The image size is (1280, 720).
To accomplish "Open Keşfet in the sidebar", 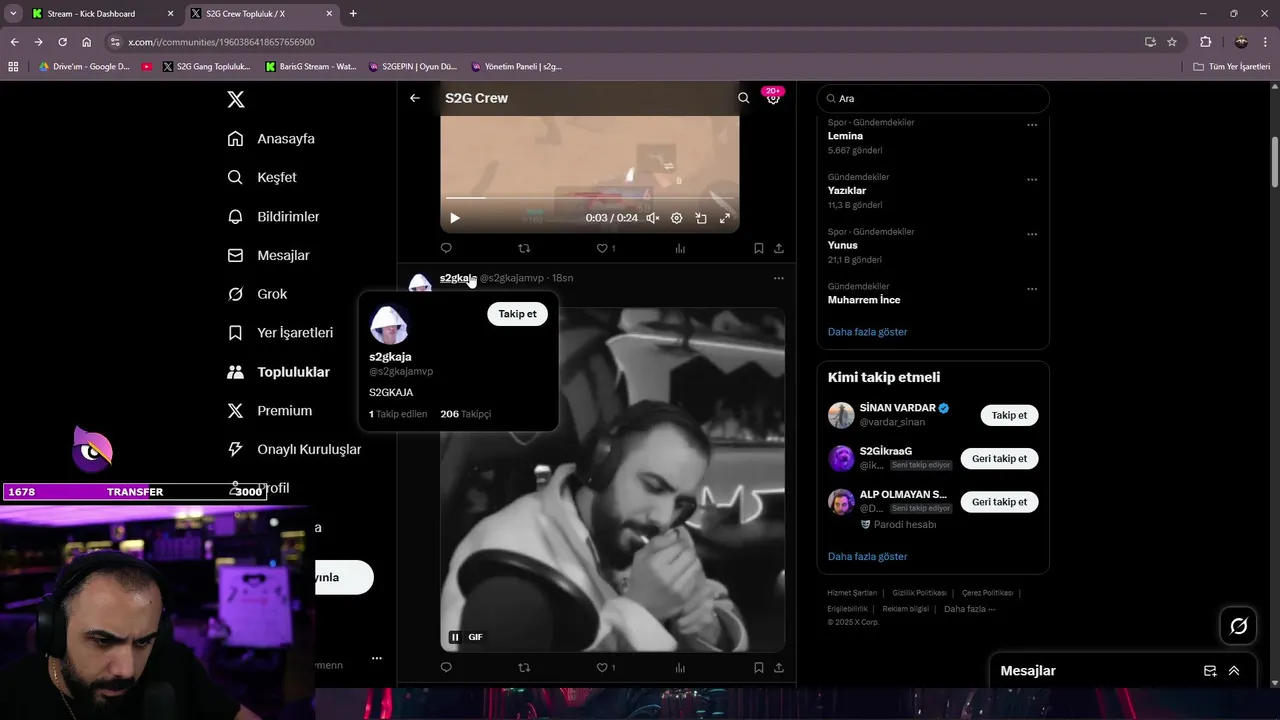I will coord(262,177).
